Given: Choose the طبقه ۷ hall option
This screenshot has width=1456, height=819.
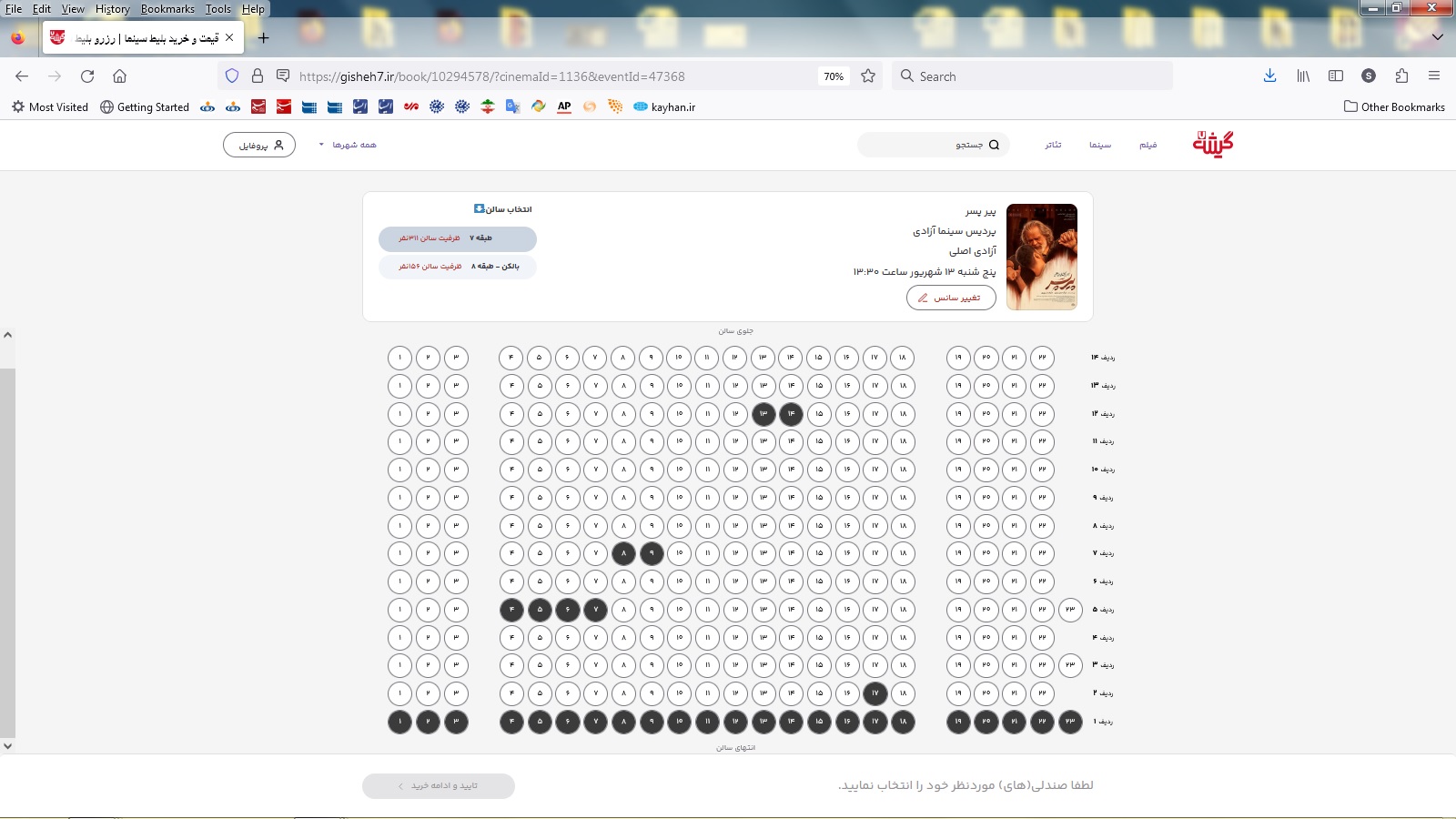Looking at the screenshot, I should point(458,238).
